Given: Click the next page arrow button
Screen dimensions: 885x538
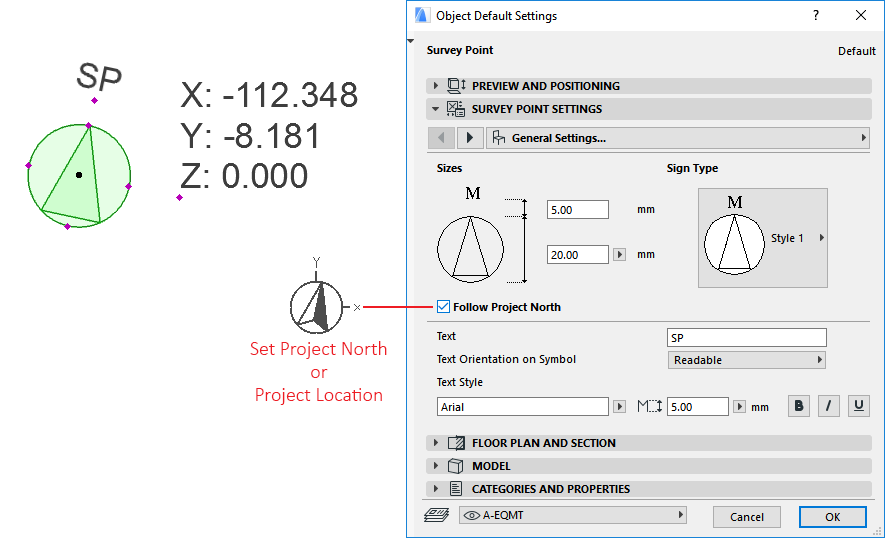Looking at the screenshot, I should [470, 138].
